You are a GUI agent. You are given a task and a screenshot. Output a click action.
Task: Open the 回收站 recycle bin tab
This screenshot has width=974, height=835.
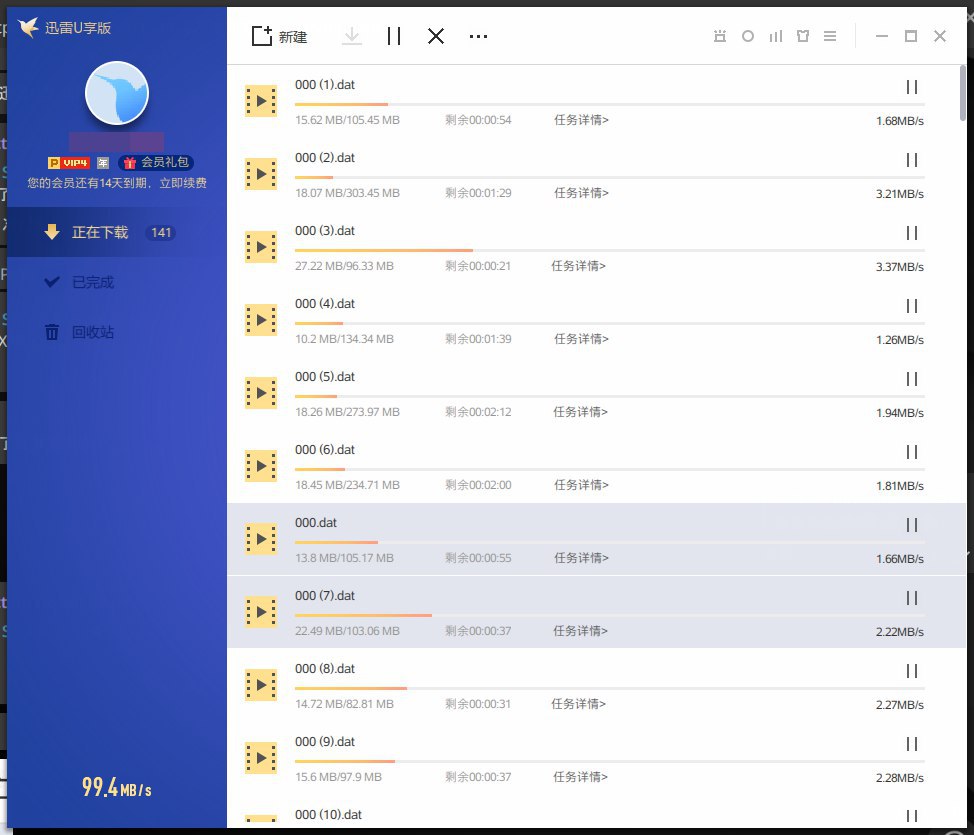(92, 333)
